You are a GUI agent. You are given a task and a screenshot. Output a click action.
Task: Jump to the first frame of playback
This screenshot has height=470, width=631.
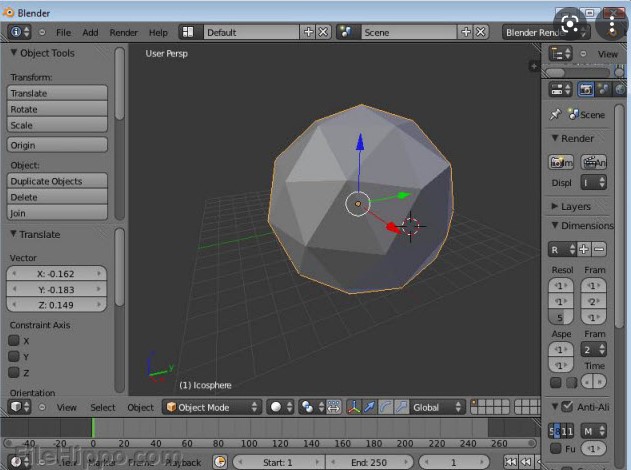coord(510,462)
